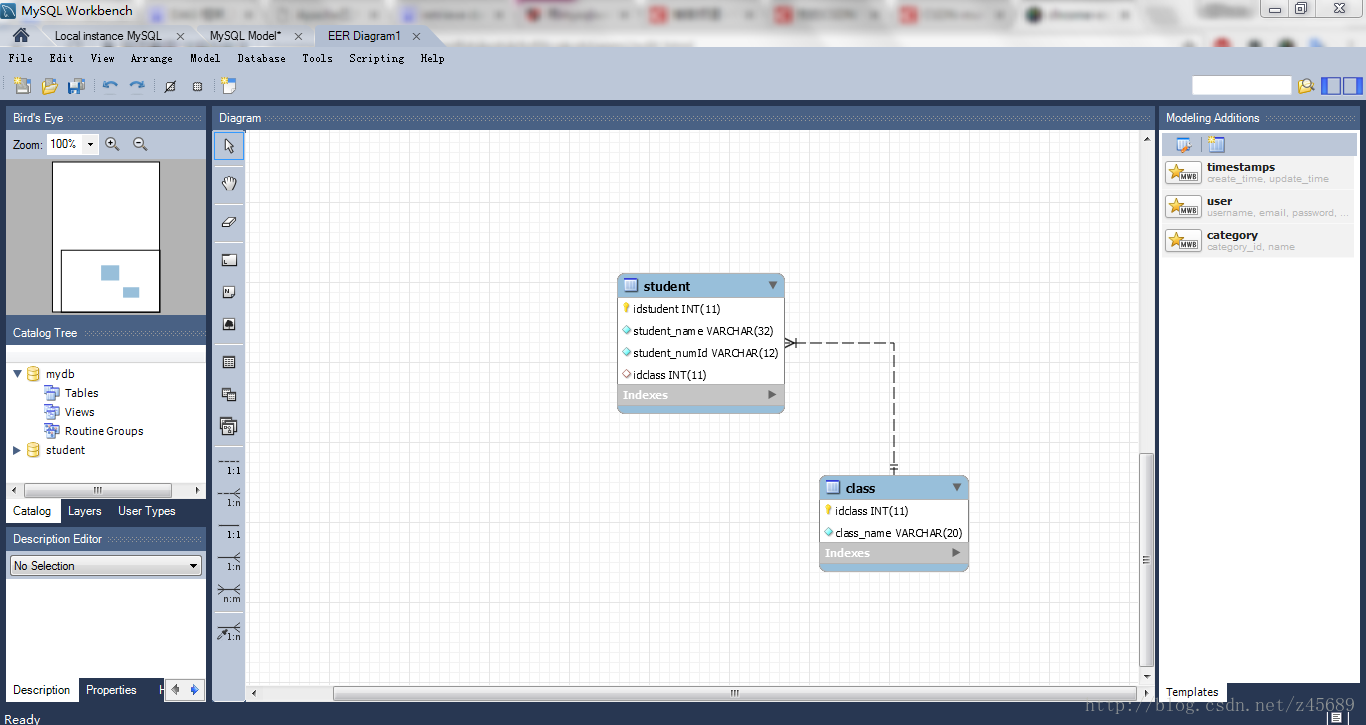Image resolution: width=1366 pixels, height=725 pixels.
Task: Click the user template
Action: pos(1259,206)
